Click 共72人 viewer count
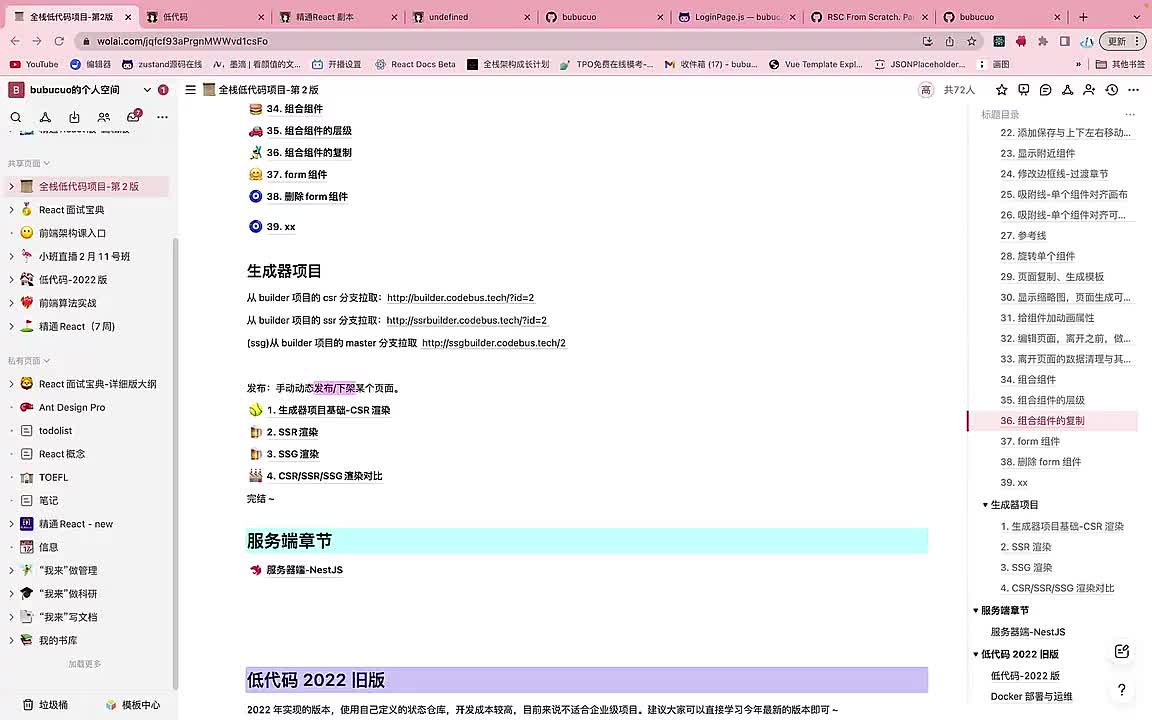1152x720 pixels. pos(959,90)
